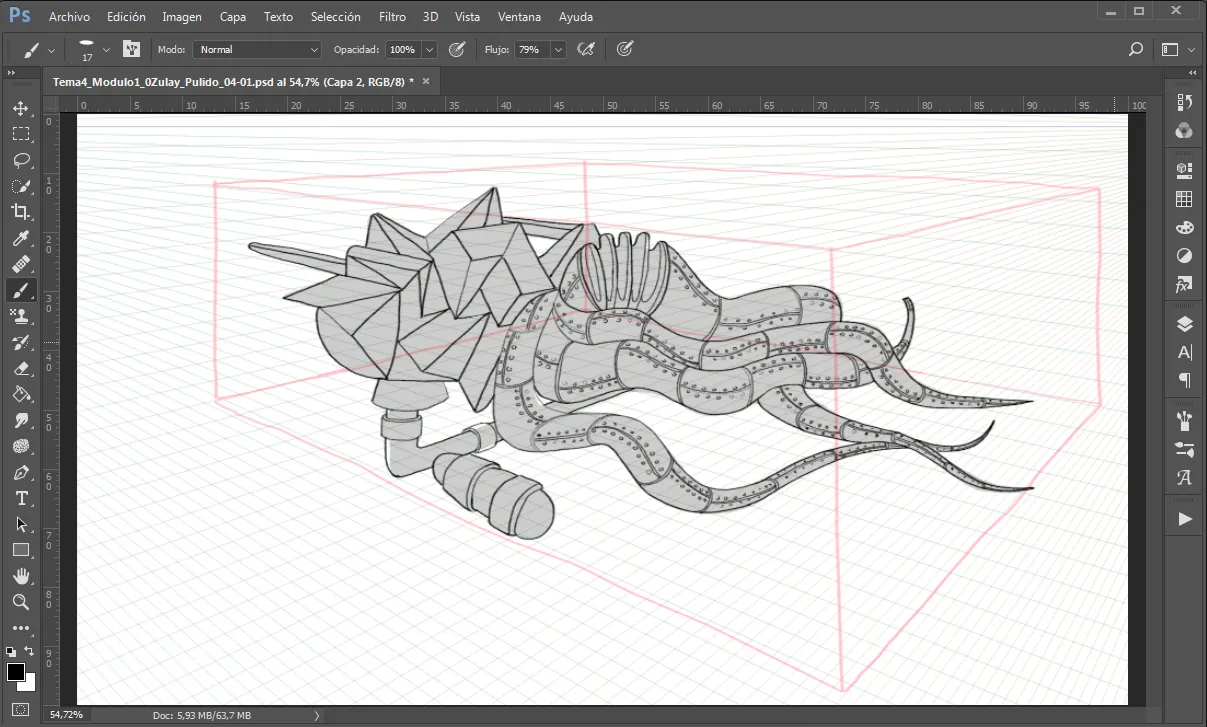The image size is (1207, 727).
Task: Select the Hand tool
Action: pos(21,576)
